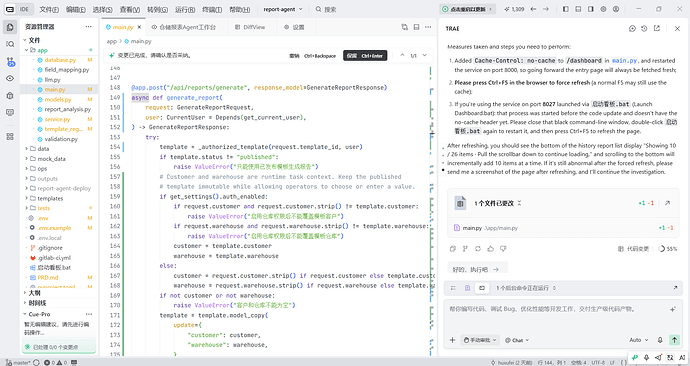The width and height of the screenshot is (690, 366).
Task: Reject the change with 撤销 Ctrl+Backspace
Action: 312,56
